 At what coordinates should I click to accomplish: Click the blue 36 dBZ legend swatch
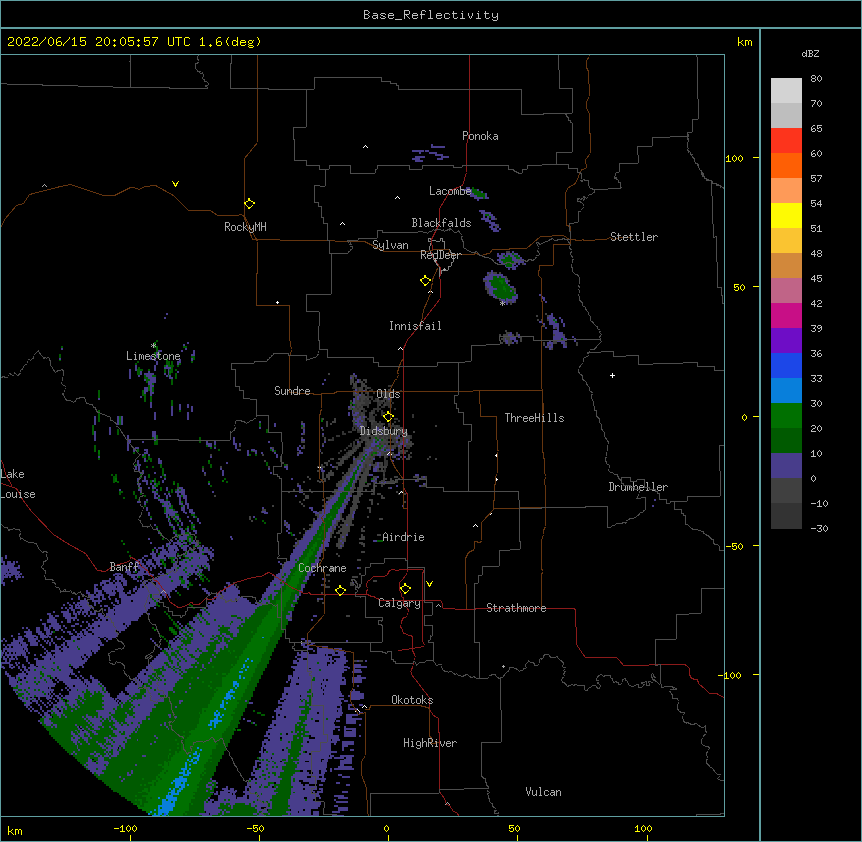pos(786,365)
